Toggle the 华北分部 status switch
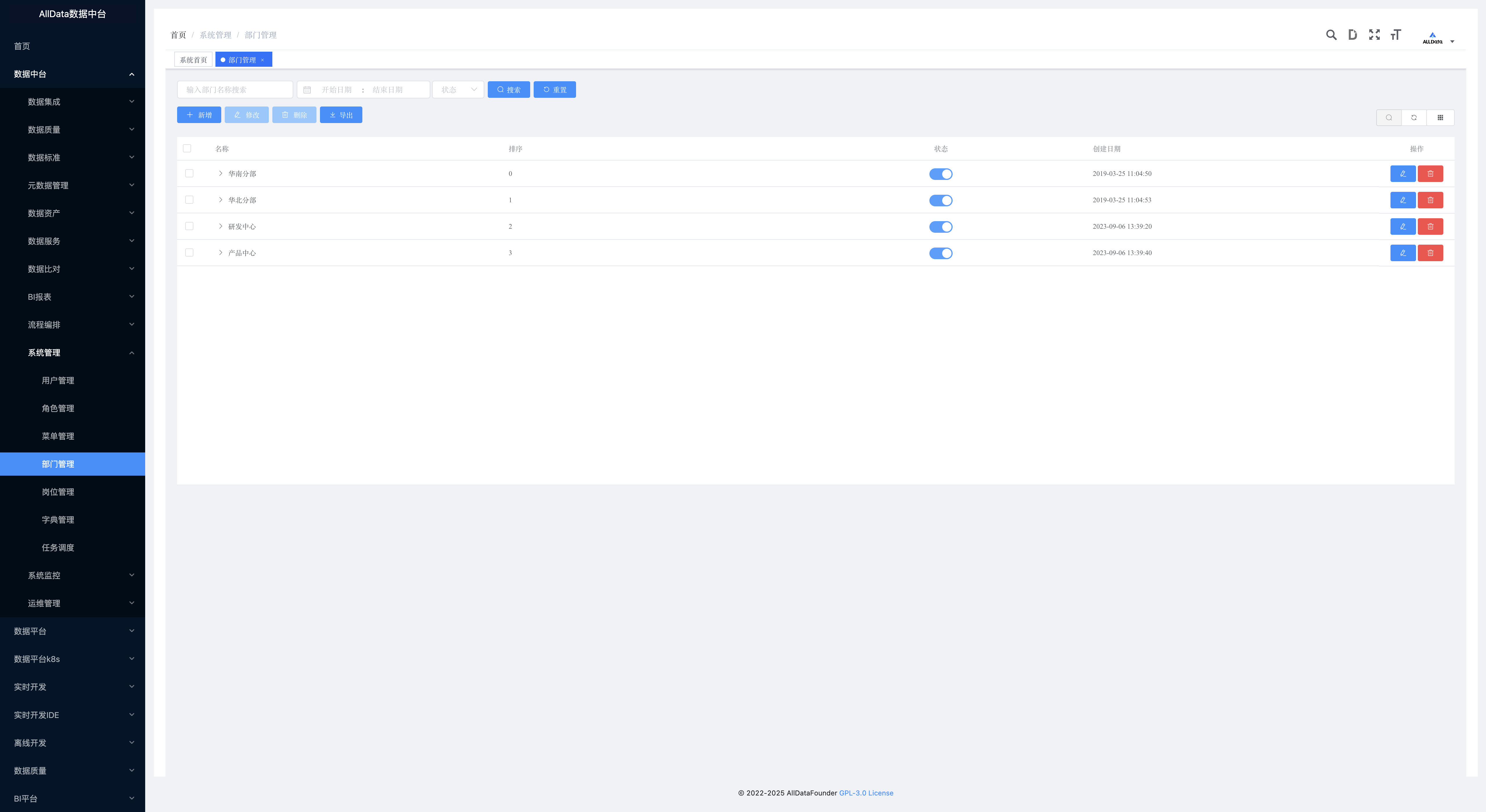The image size is (1486, 812). (x=941, y=201)
